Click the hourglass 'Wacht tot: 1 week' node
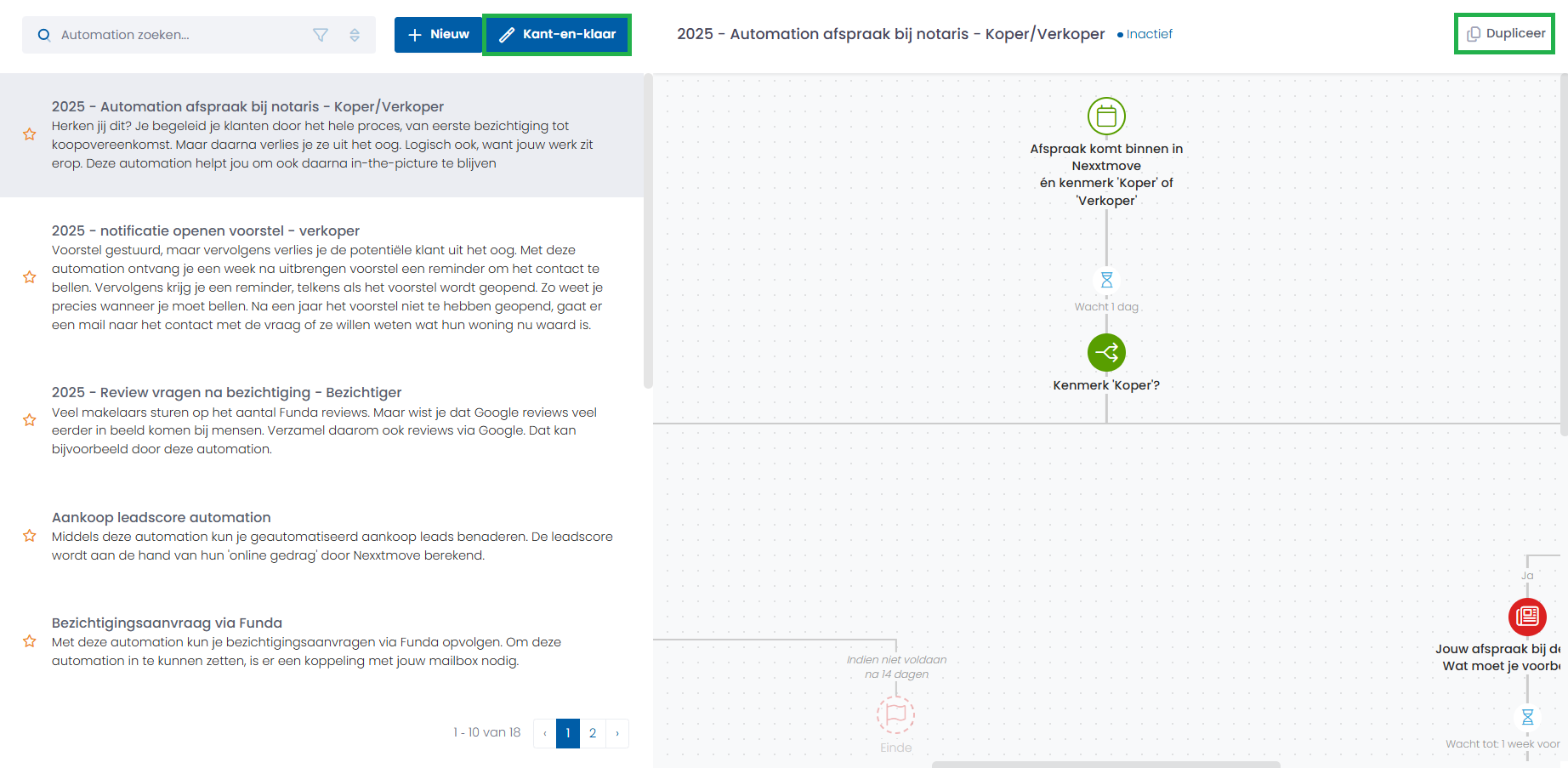Viewport: 1568px width, 768px height. 1527,717
